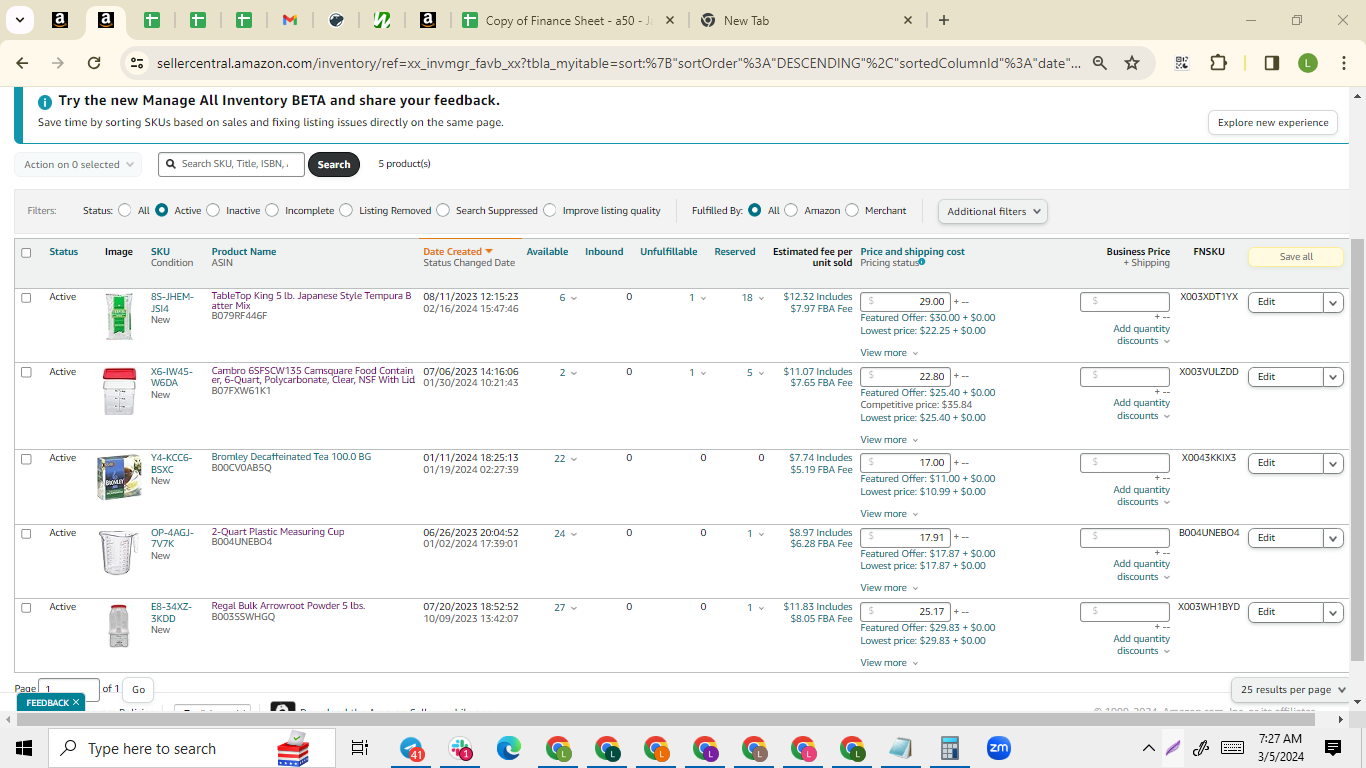Close the New Tab tab
Image resolution: width=1366 pixels, height=768 pixels.
pyautogui.click(x=908, y=20)
